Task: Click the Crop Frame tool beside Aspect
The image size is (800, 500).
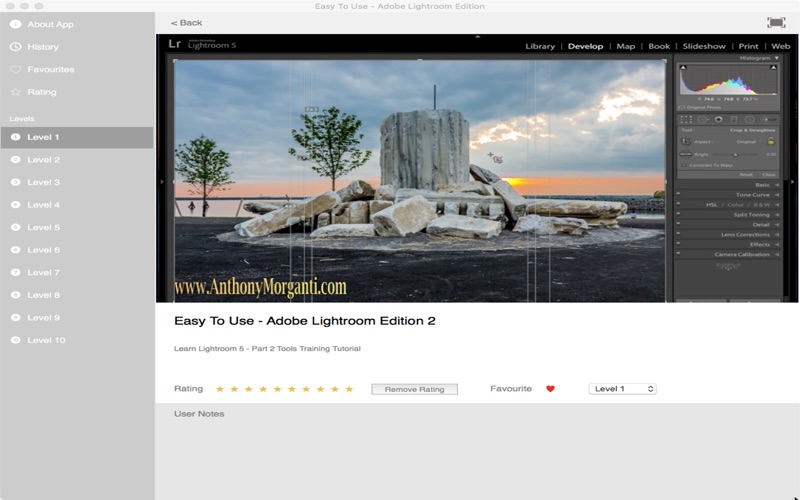Action: tap(686, 141)
